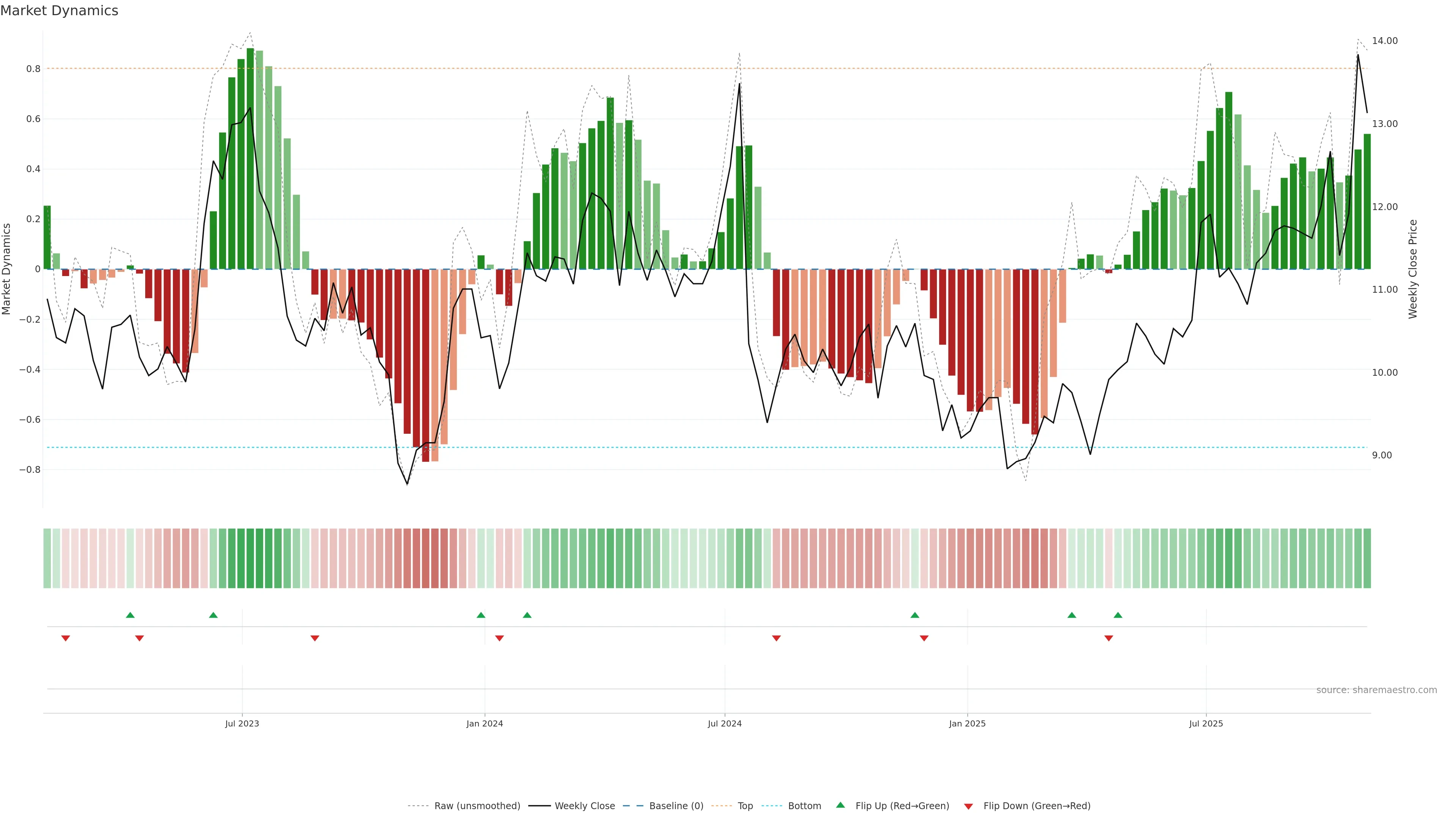Click the red flip-down marker near Jan 2024
Viewport: 1456px width, 819px height.
click(499, 638)
